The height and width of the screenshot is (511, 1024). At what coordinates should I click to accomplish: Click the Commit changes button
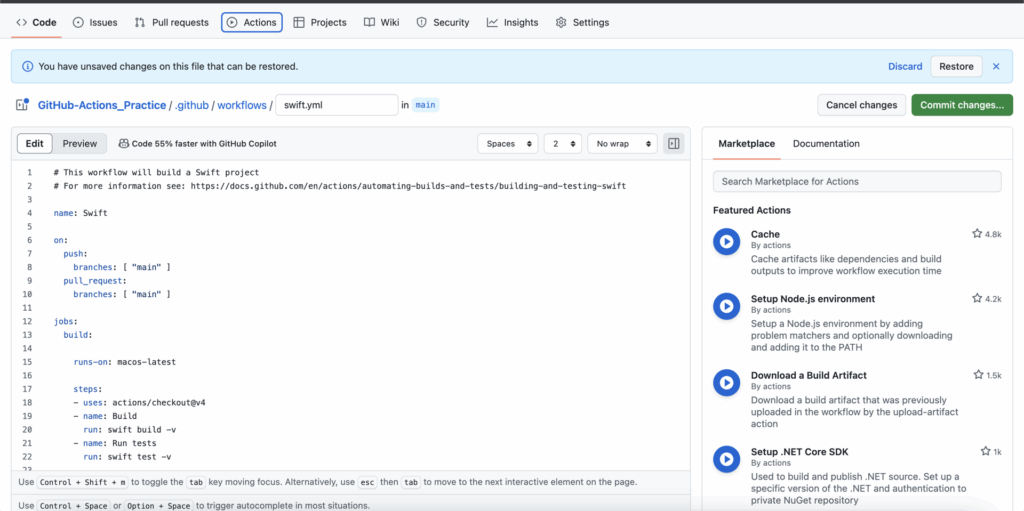[961, 105]
